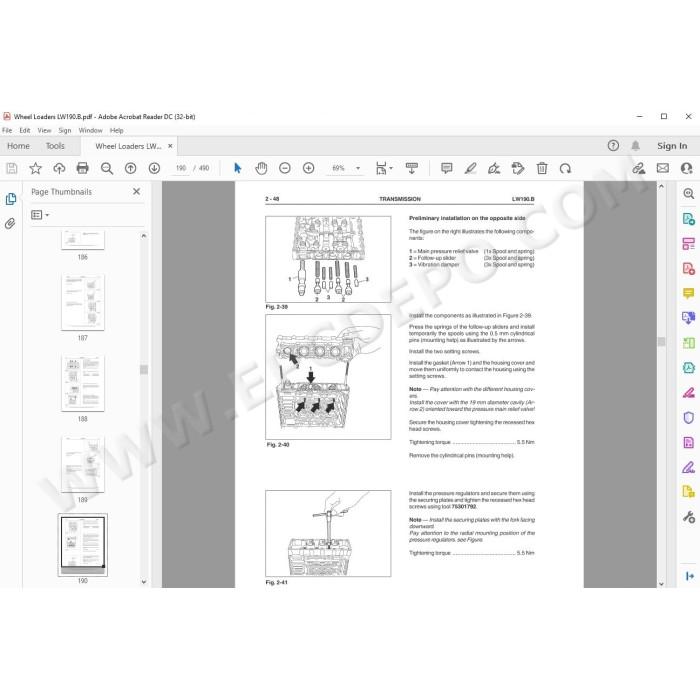This screenshot has height=700, width=700.
Task: Open the attachments paperclip panel
Action: point(10,223)
